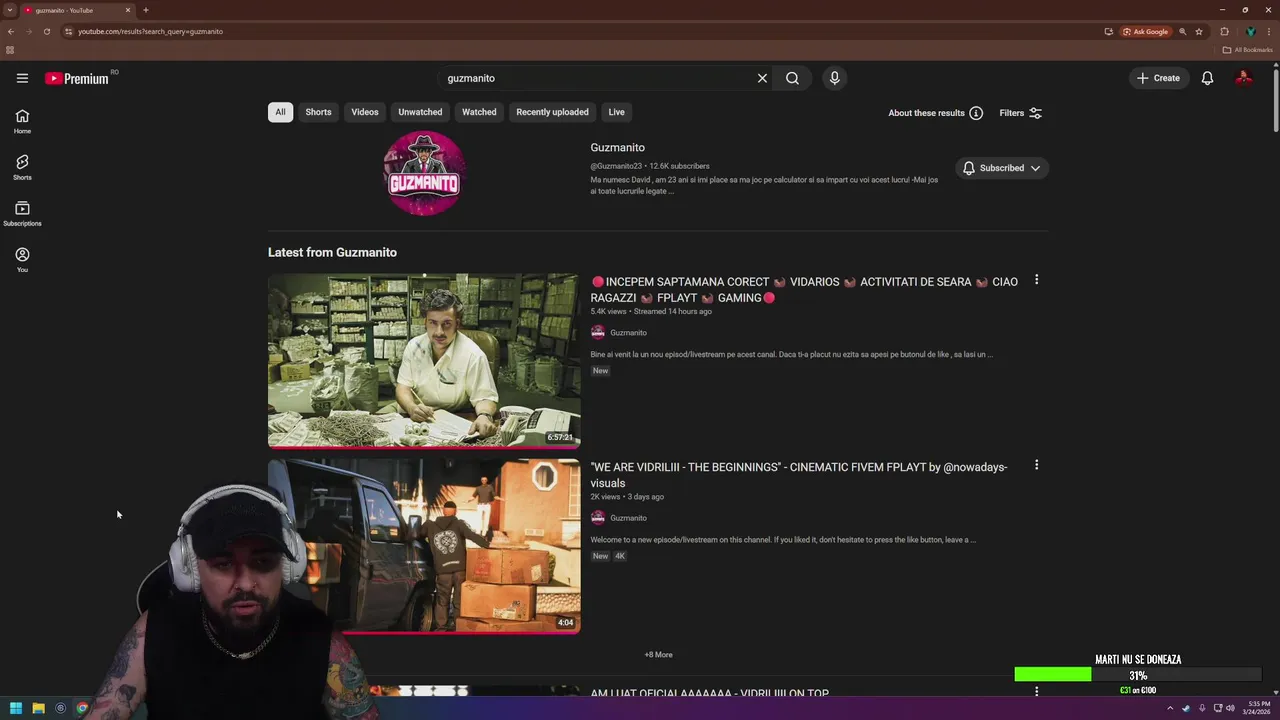The image size is (1280, 720).
Task: Click the circular app icon in taskbar
Action: pos(60,708)
